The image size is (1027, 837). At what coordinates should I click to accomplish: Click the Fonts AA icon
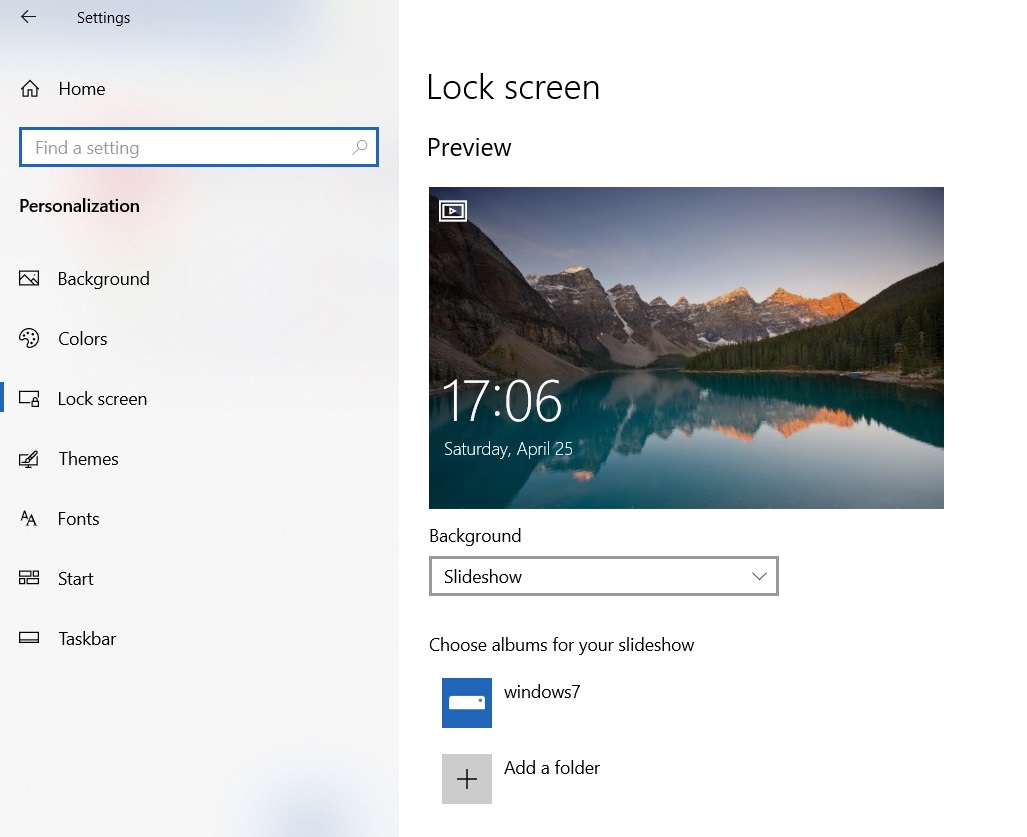(x=29, y=519)
